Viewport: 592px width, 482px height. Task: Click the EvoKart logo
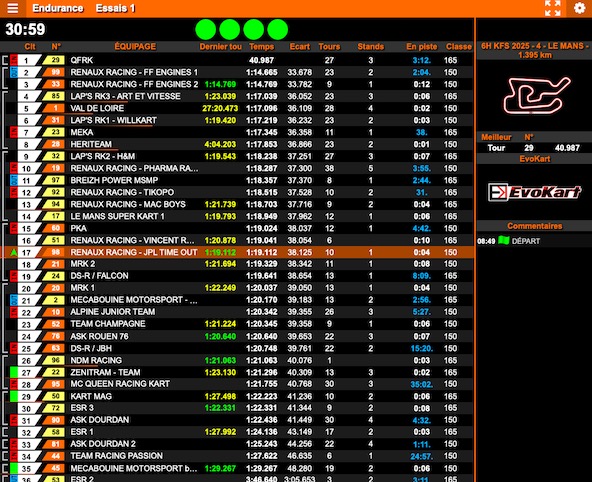click(x=535, y=192)
